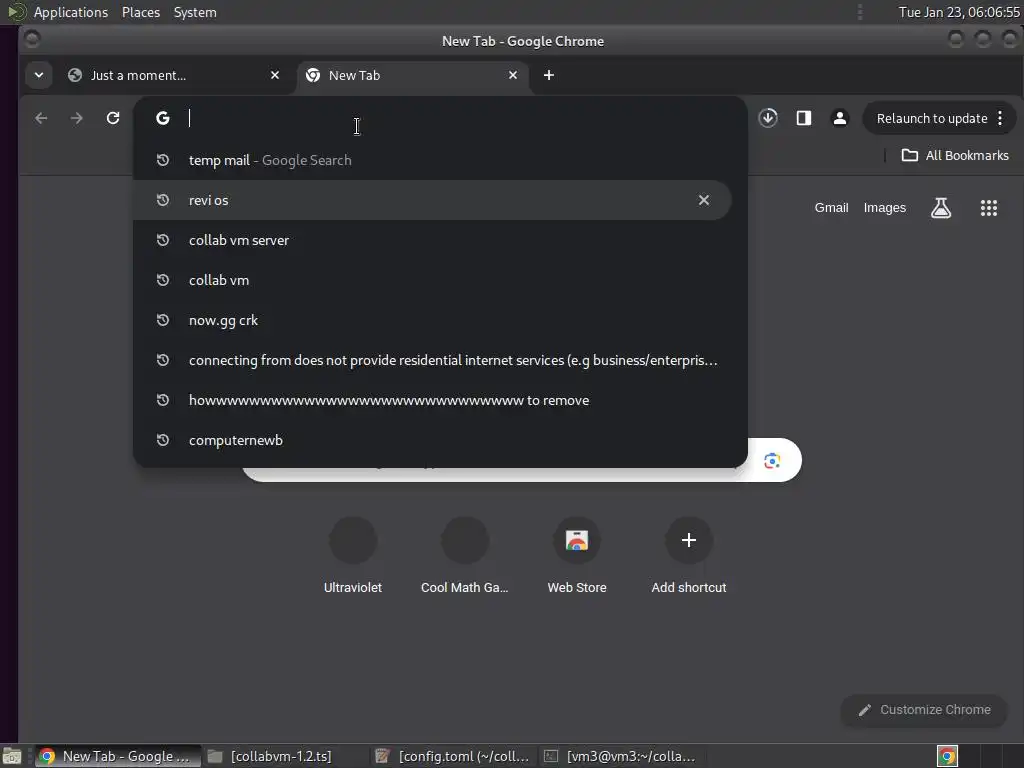
Task: Open a new tab with the plus button
Action: coord(549,75)
